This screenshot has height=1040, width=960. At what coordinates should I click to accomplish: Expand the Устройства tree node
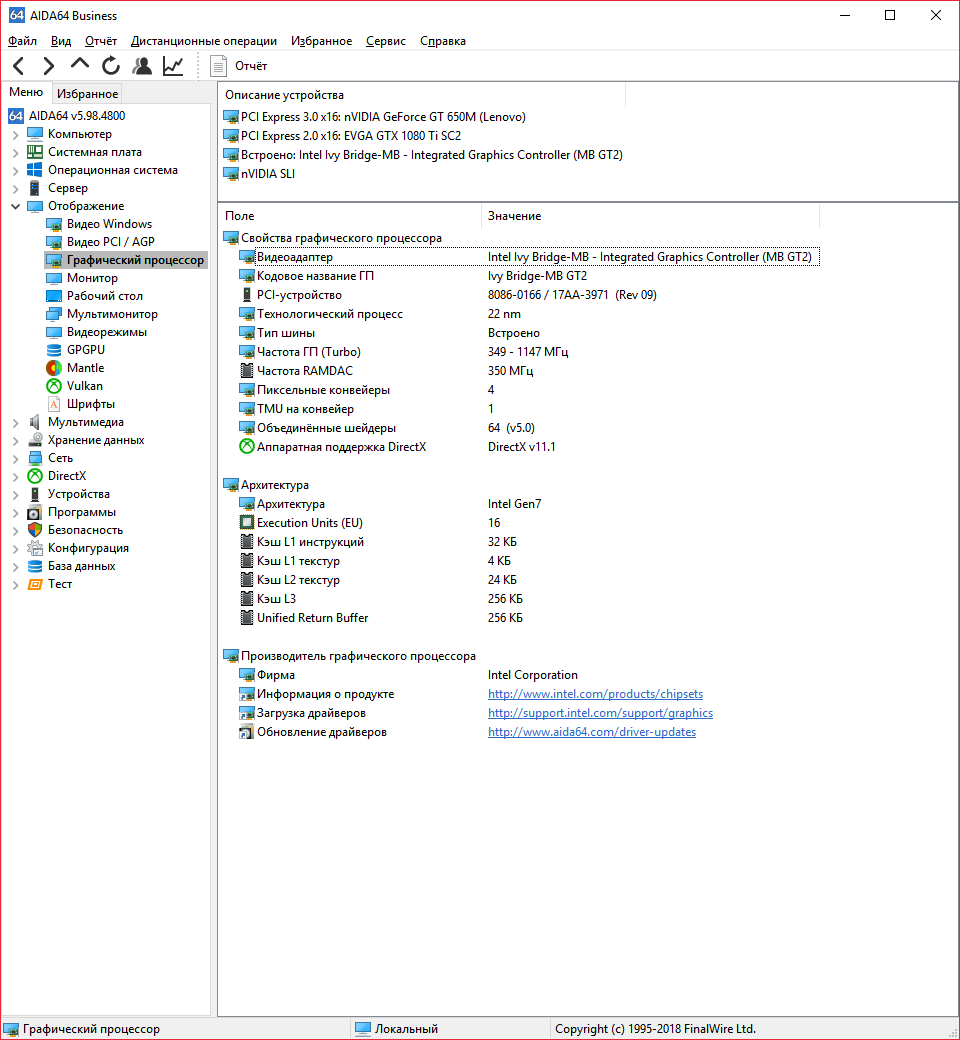point(16,494)
